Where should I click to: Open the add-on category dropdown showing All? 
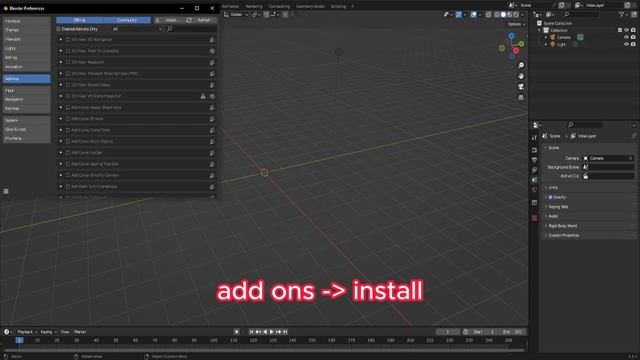137,29
